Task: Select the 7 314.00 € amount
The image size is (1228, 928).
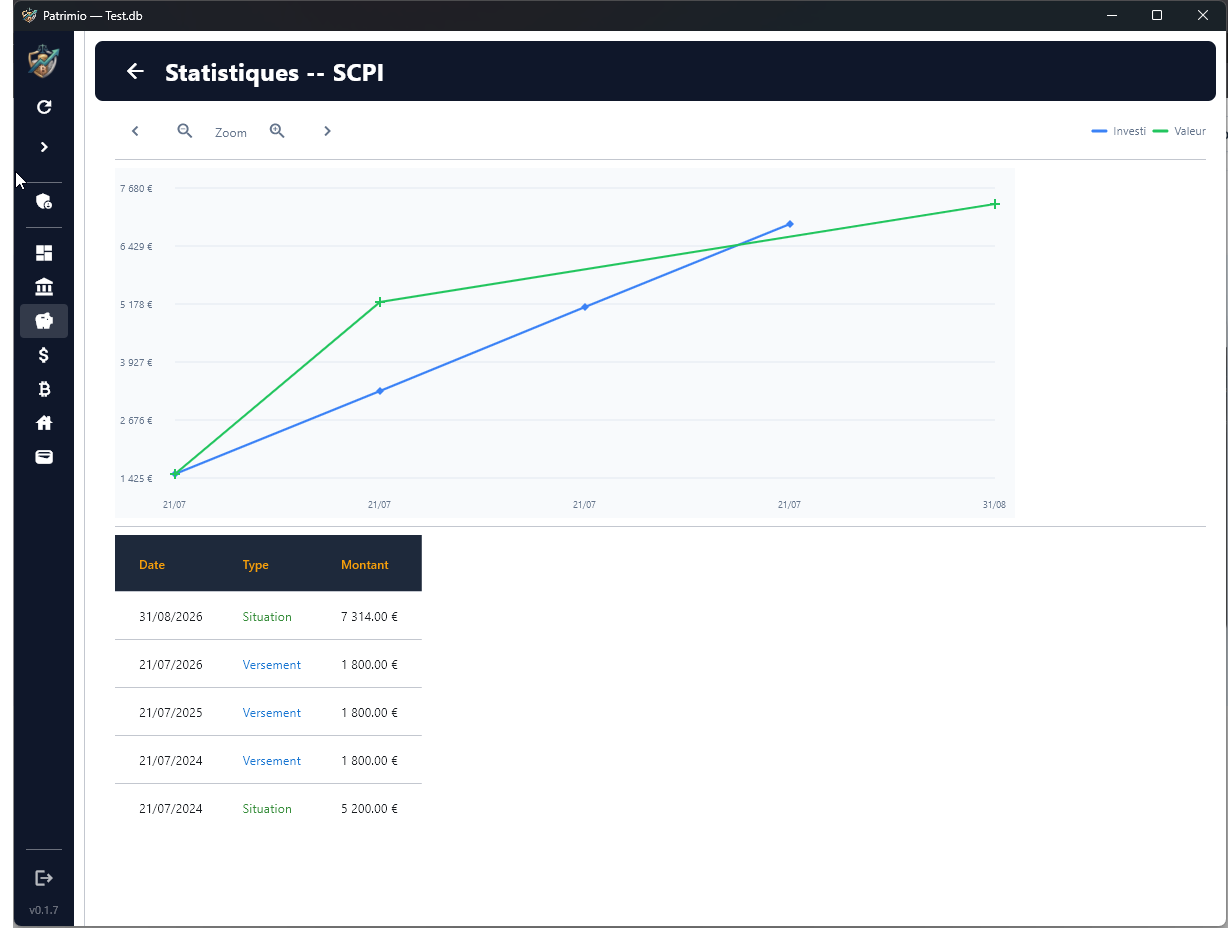Action: tap(369, 617)
